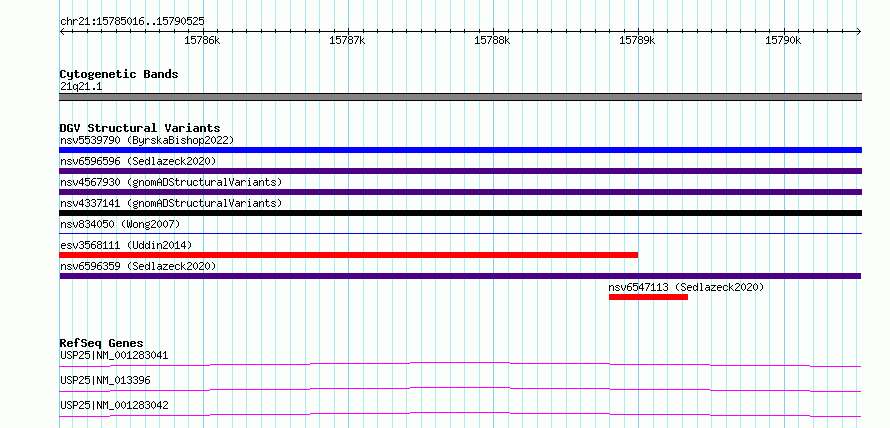The width and height of the screenshot is (890, 428).
Task: Click the purple nsv6596596 variant bar
Action: click(x=460, y=171)
